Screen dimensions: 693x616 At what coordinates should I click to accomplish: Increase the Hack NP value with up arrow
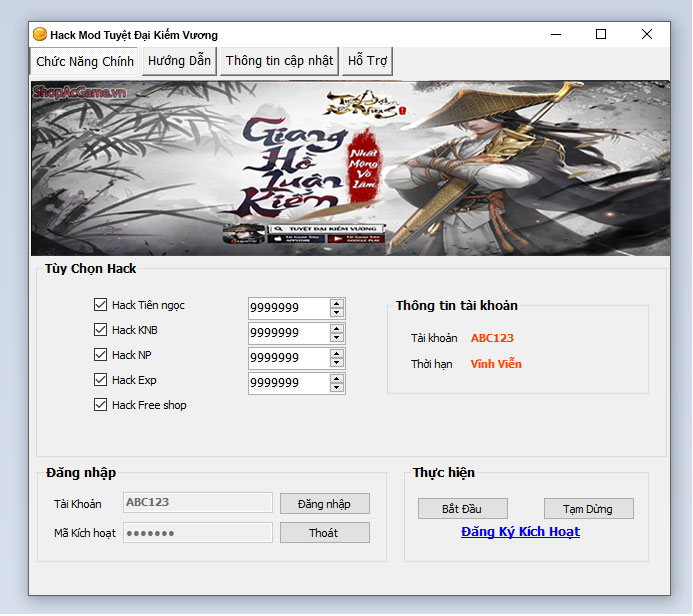point(337,354)
